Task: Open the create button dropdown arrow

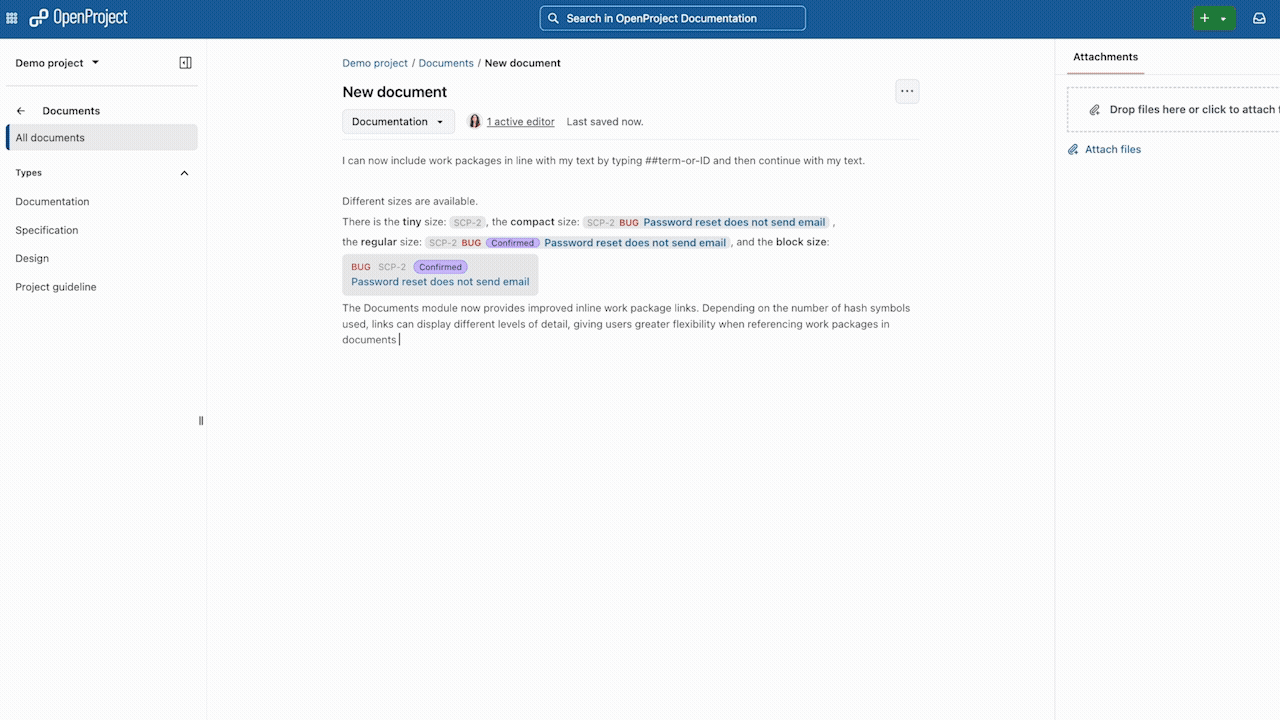Action: [1224, 18]
